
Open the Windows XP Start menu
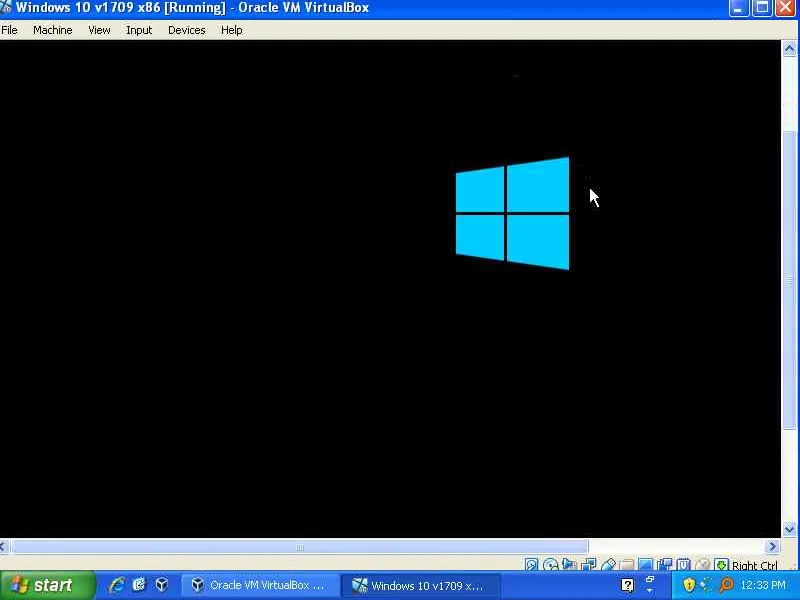[x=47, y=585]
